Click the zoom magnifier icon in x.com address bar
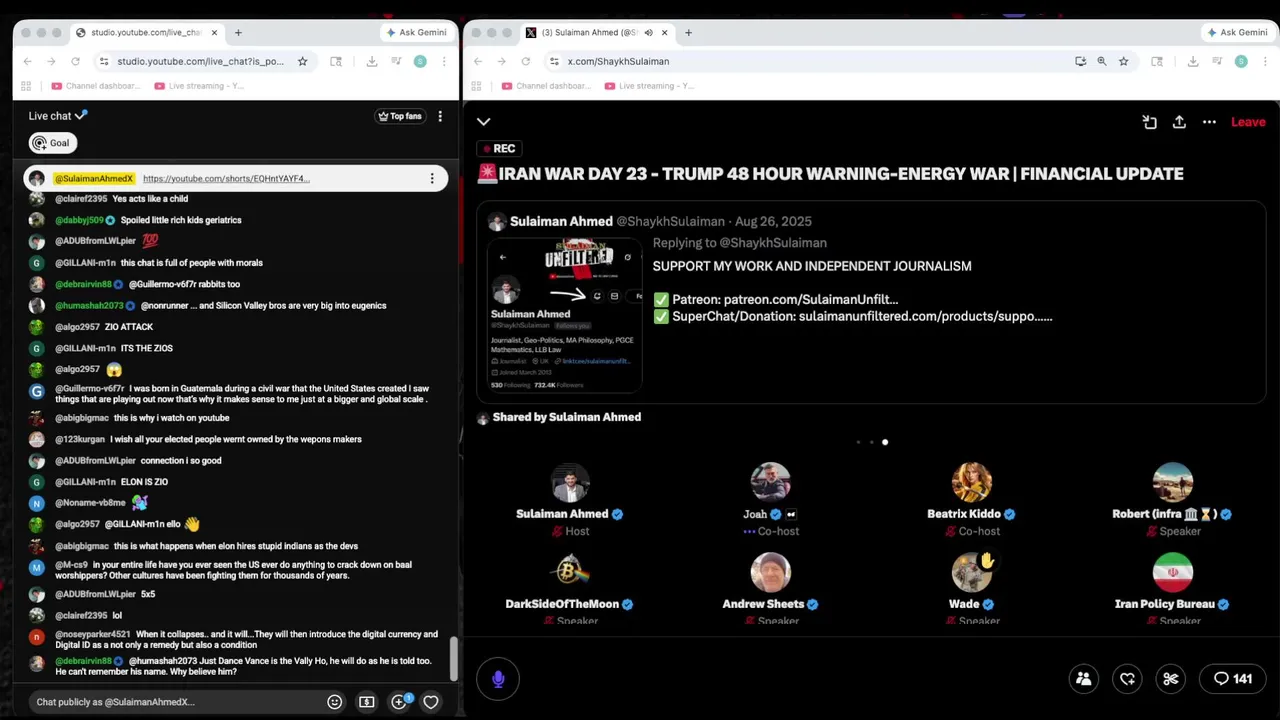 (1102, 61)
